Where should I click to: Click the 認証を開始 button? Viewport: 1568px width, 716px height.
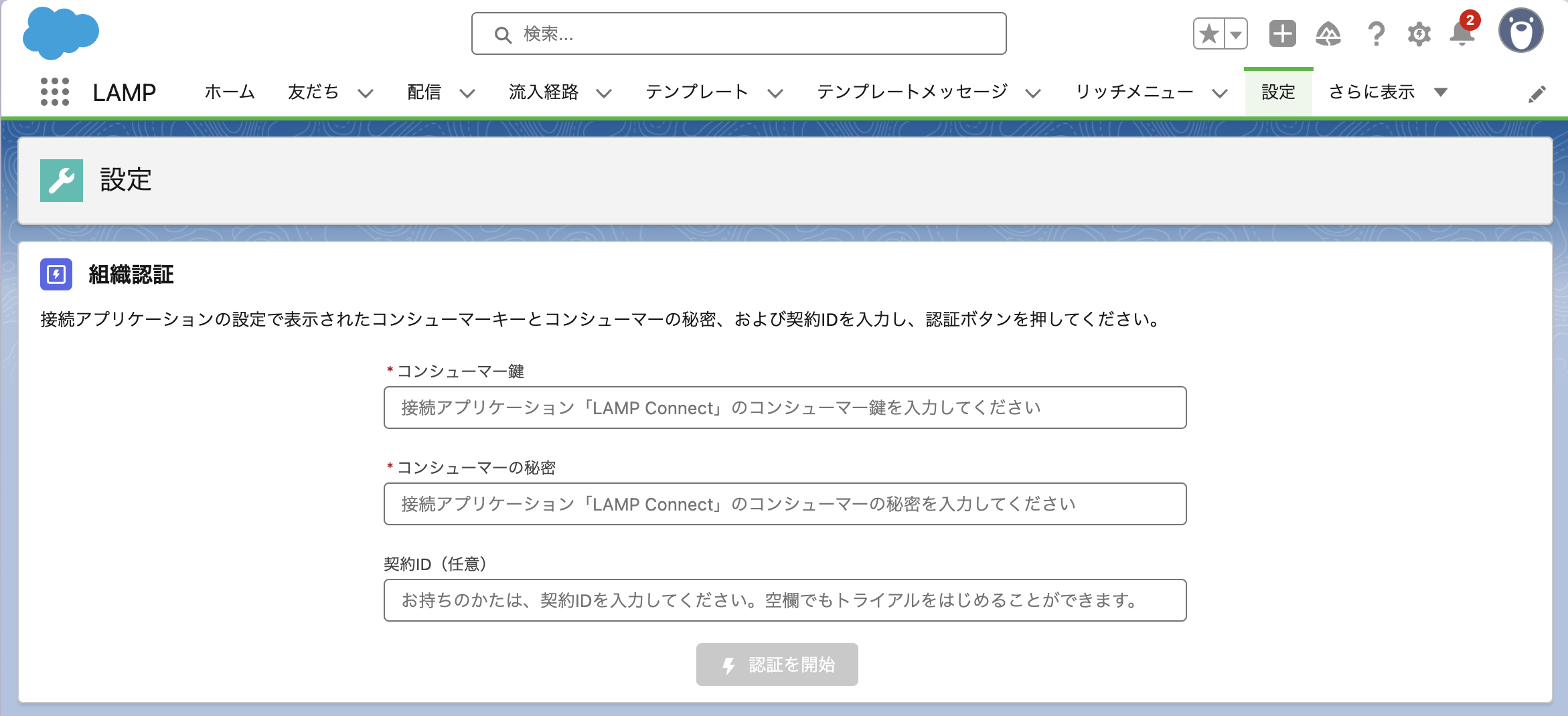[777, 664]
